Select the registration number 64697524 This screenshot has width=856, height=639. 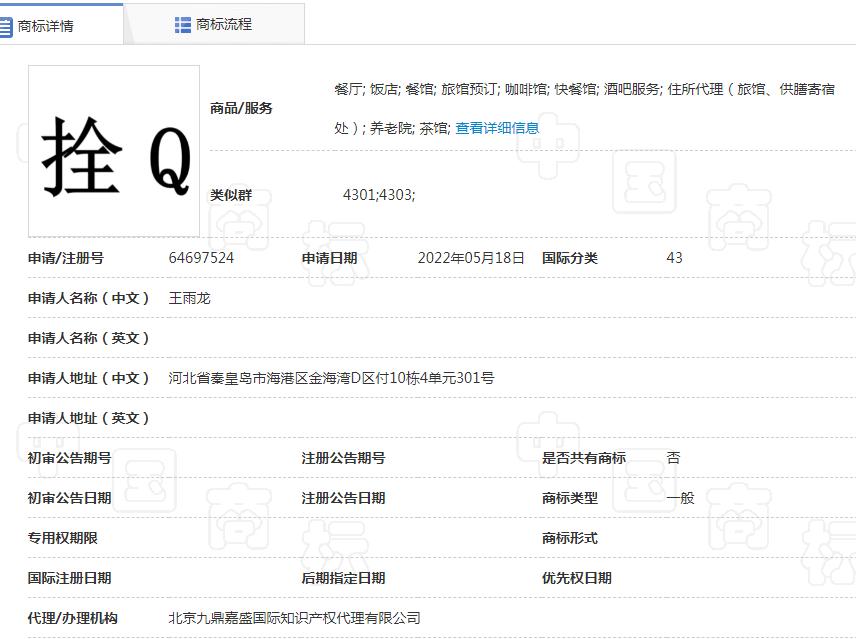coord(200,257)
